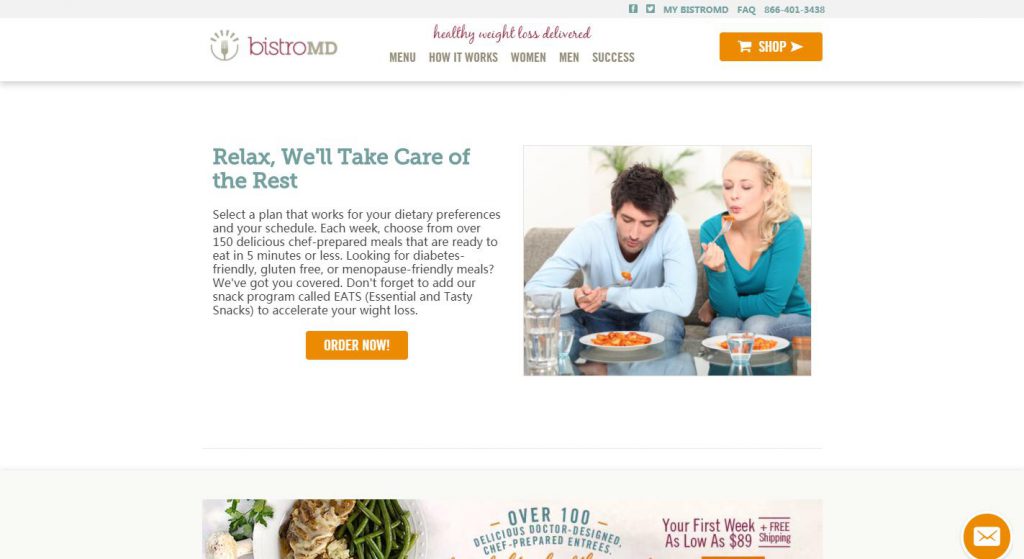Click the Over 100 entrees promo banner
The width and height of the screenshot is (1024, 559).
[513, 529]
